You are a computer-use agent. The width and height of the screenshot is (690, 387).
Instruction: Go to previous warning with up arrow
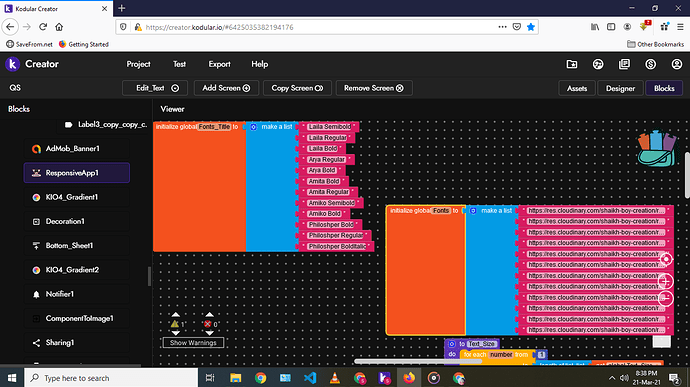176,314
